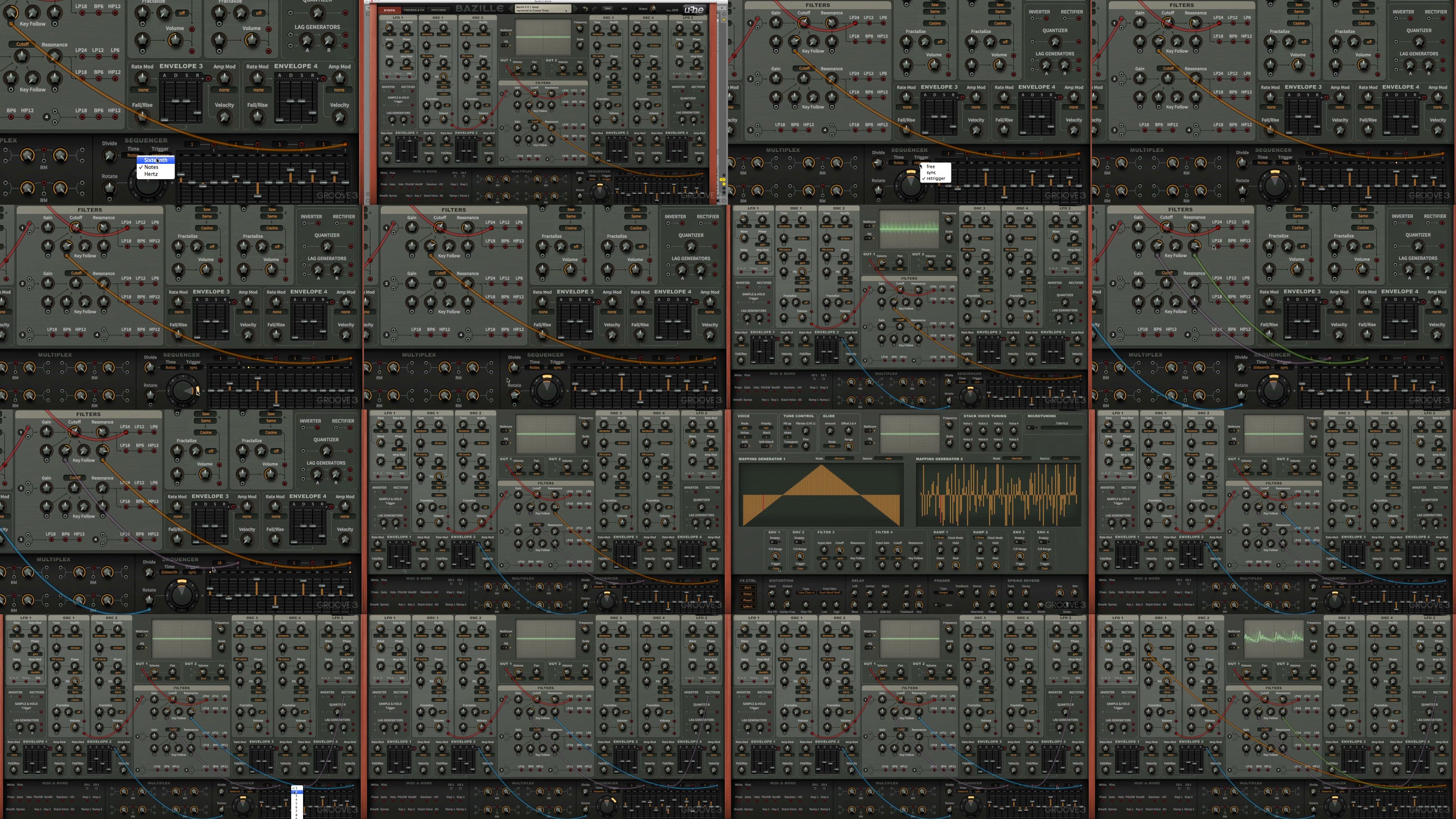This screenshot has width=1456, height=819.
Task: Click the Vibrato (LFO 1) knob
Action: (806, 431)
